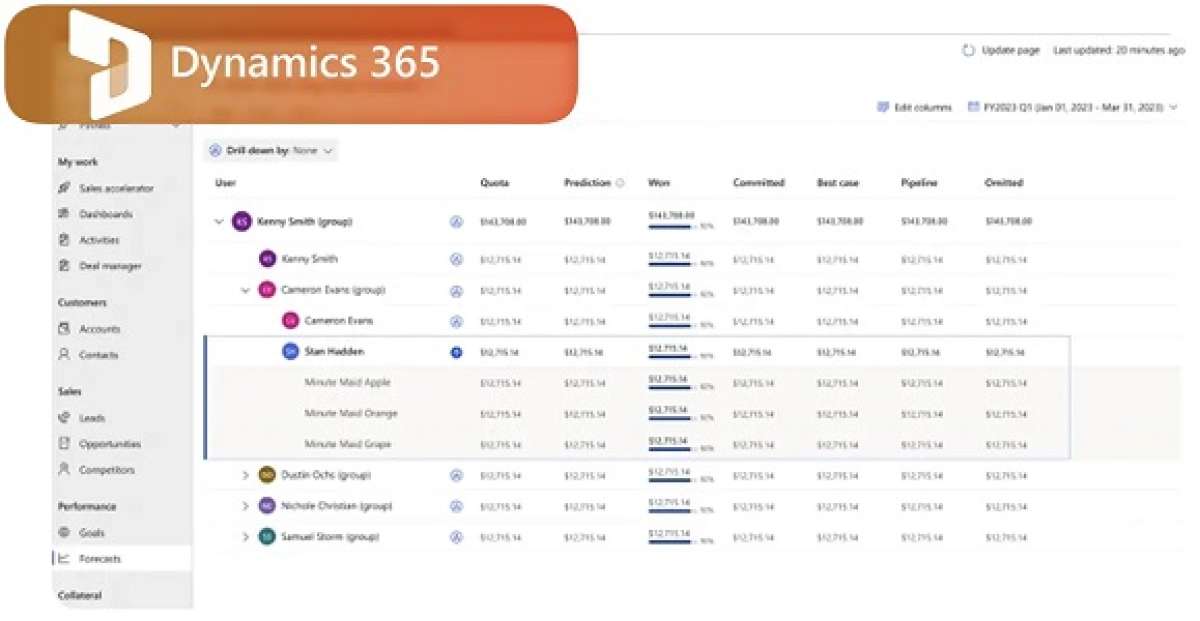Click the Won progress bar for Kenny Smith (group)

[x=671, y=227]
